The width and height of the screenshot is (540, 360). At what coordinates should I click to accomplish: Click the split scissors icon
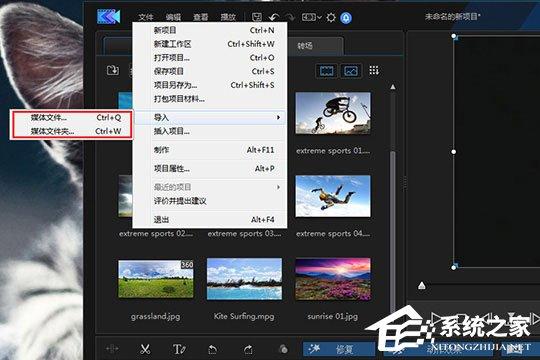tap(145, 349)
